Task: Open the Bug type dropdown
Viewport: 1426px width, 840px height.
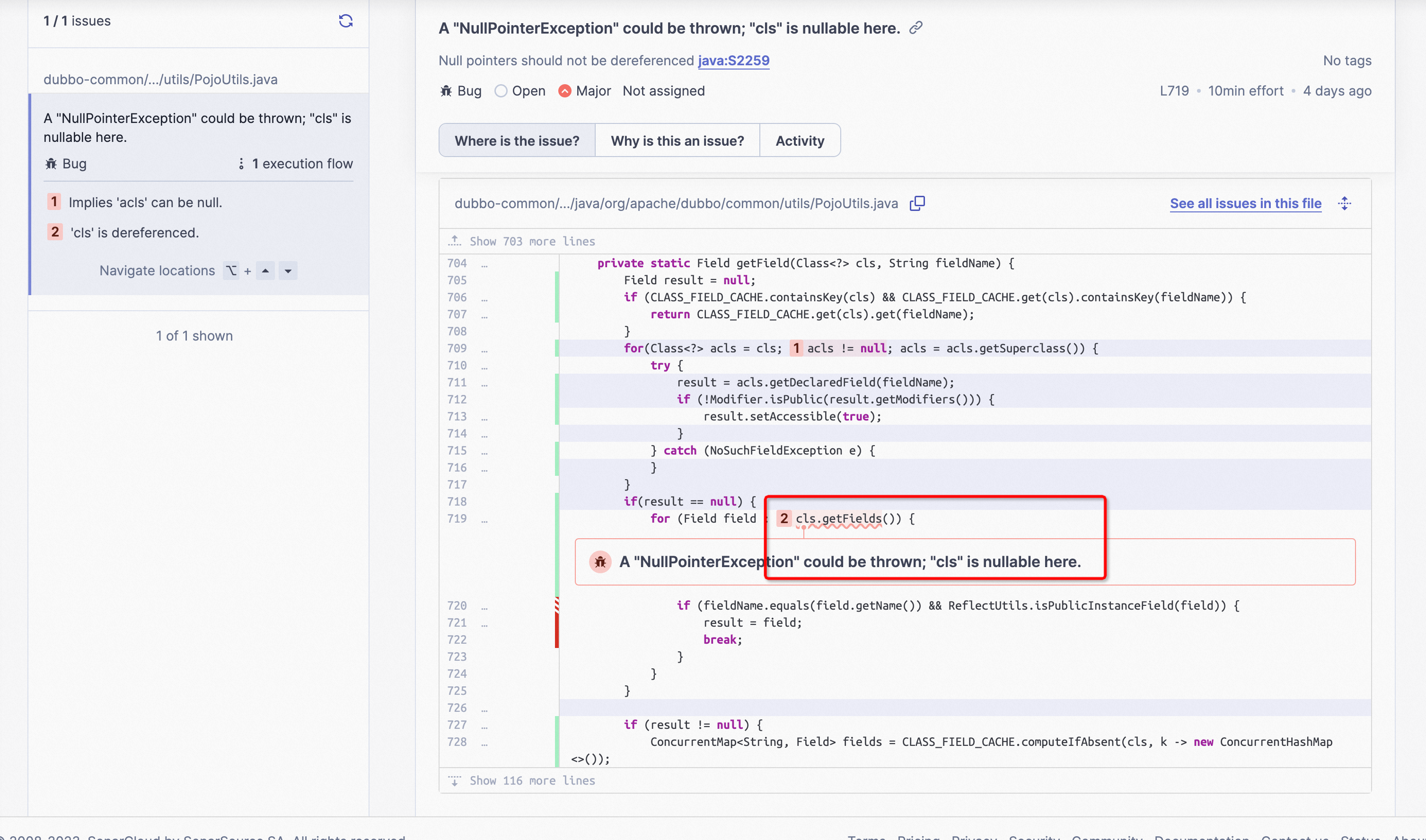Action: coord(460,91)
